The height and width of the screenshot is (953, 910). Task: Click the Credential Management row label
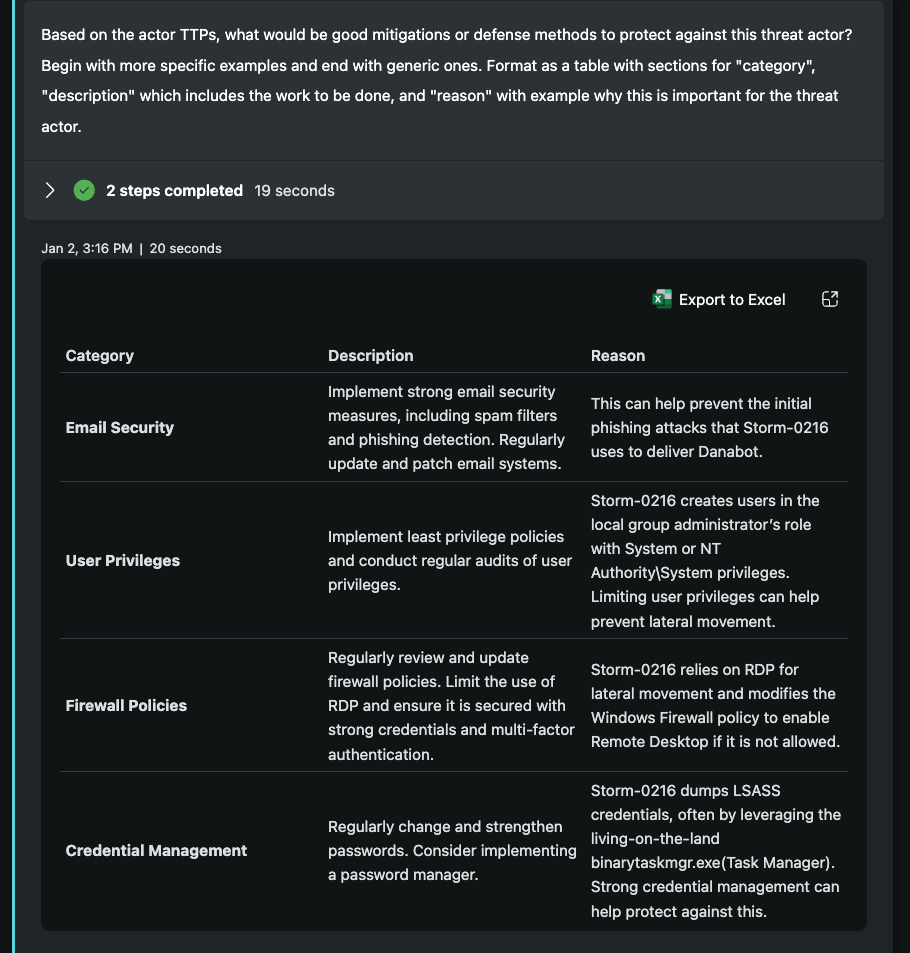pos(156,850)
